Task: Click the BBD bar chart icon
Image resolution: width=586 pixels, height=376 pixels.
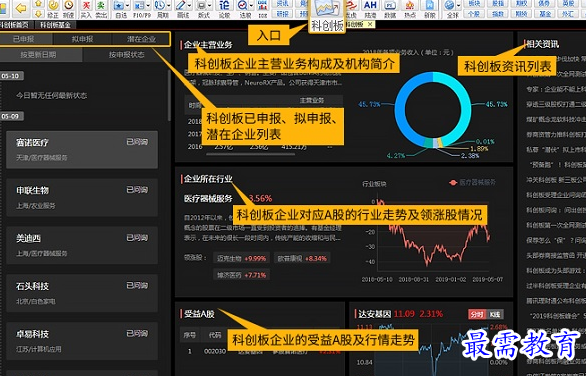Action: pos(262,5)
